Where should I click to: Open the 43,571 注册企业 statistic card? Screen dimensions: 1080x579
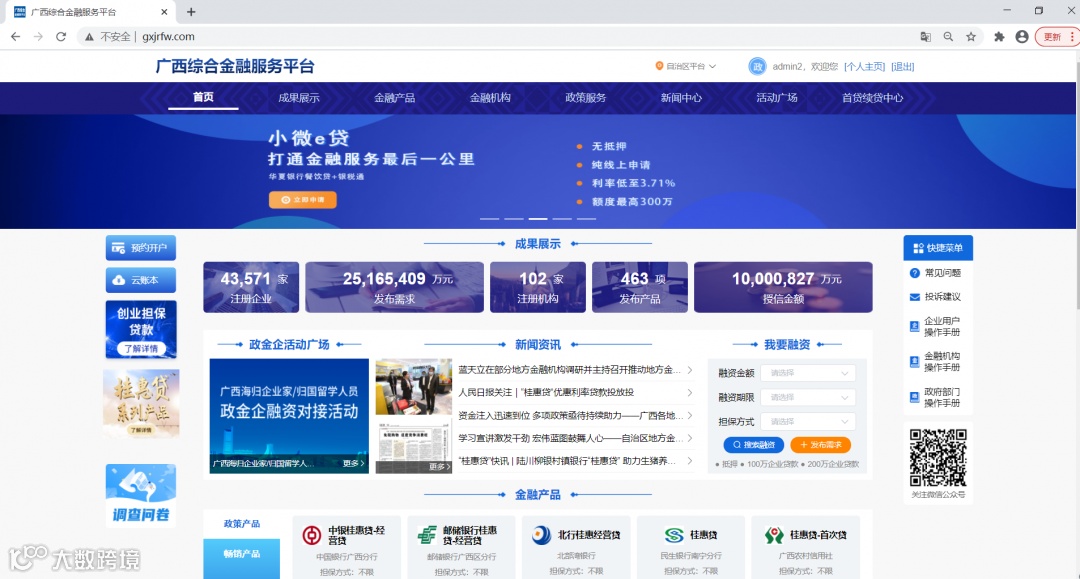click(x=251, y=287)
